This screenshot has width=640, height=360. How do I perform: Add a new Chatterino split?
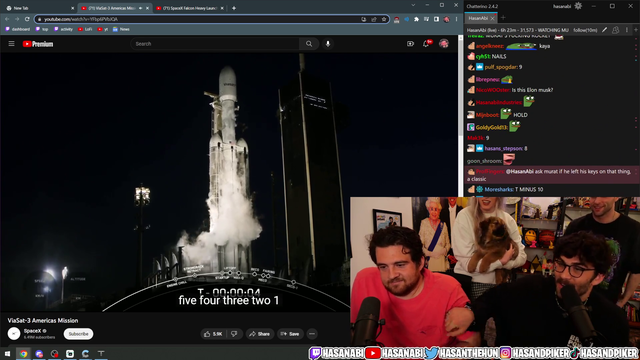pyautogui.click(x=636, y=30)
